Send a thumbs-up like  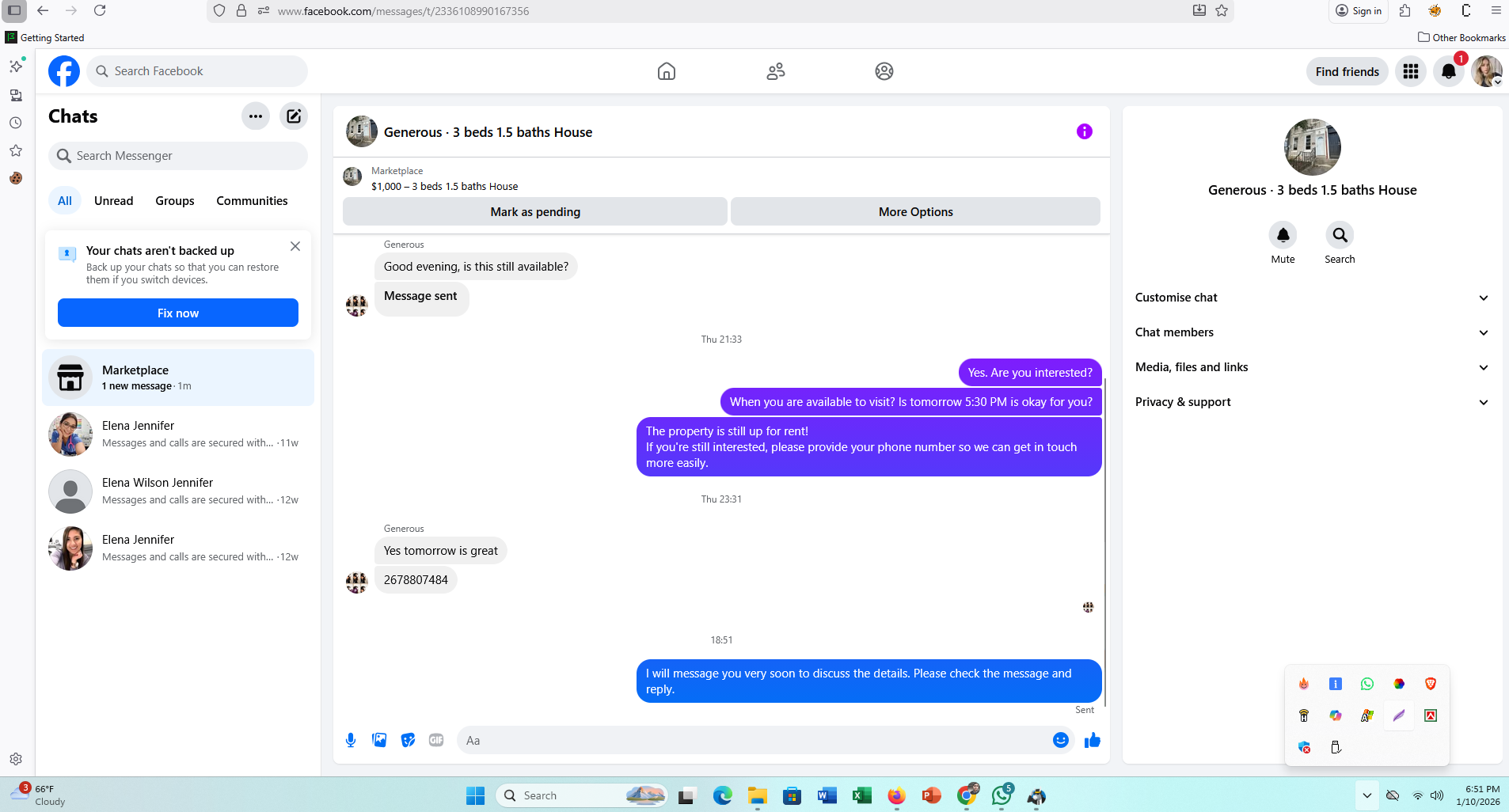point(1093,740)
